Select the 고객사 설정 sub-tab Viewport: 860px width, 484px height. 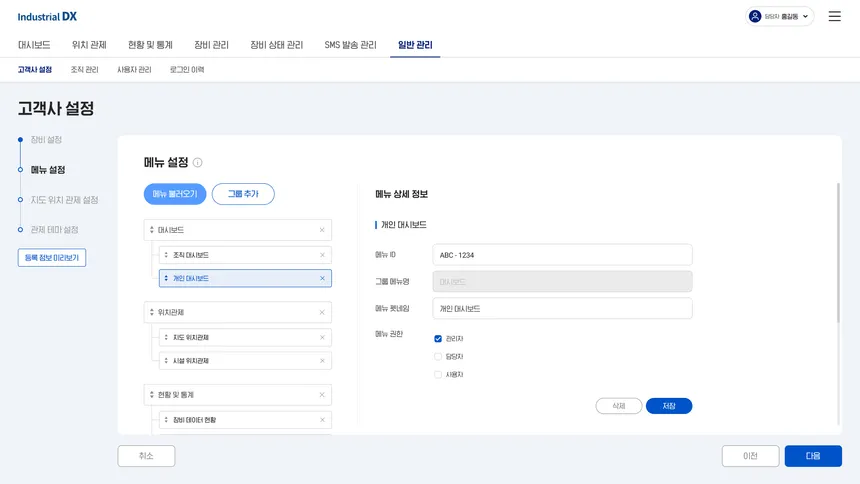point(35,70)
